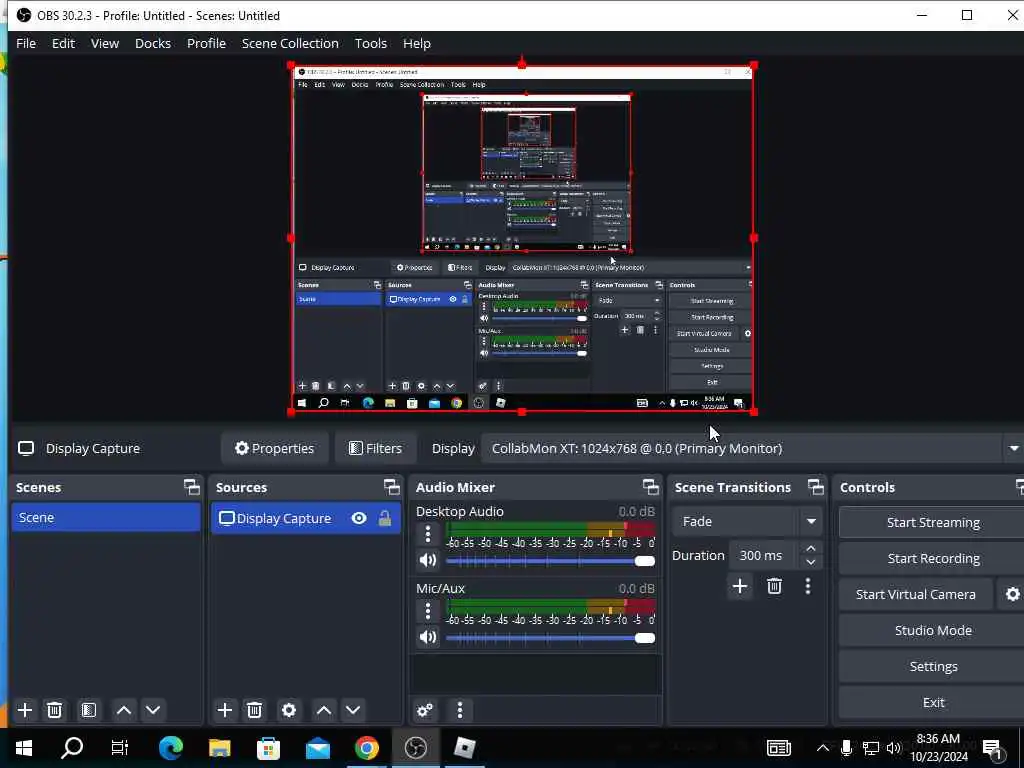Open the Tools menu

tap(370, 43)
